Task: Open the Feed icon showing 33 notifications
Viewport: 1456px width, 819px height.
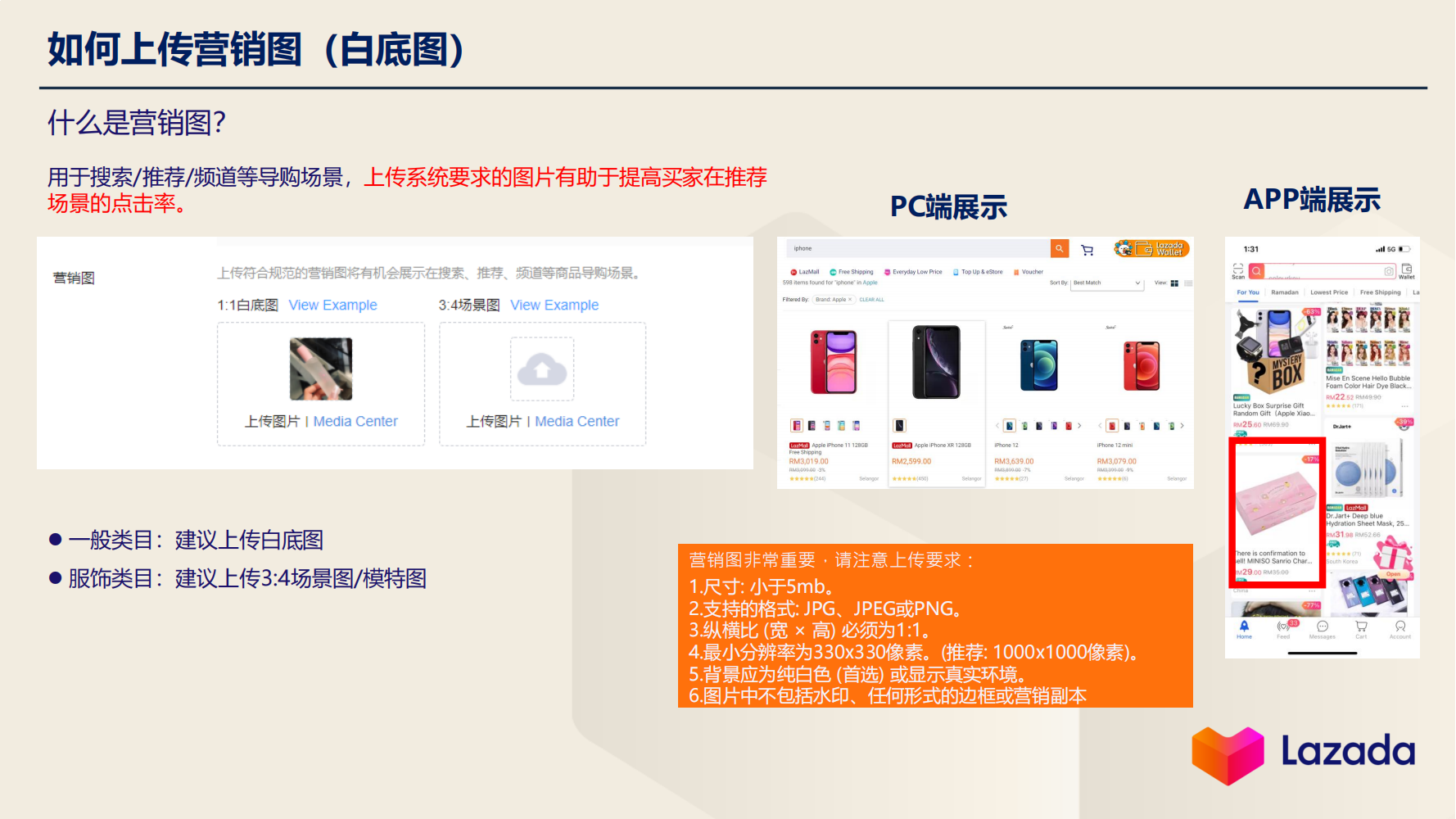Action: 1283,627
